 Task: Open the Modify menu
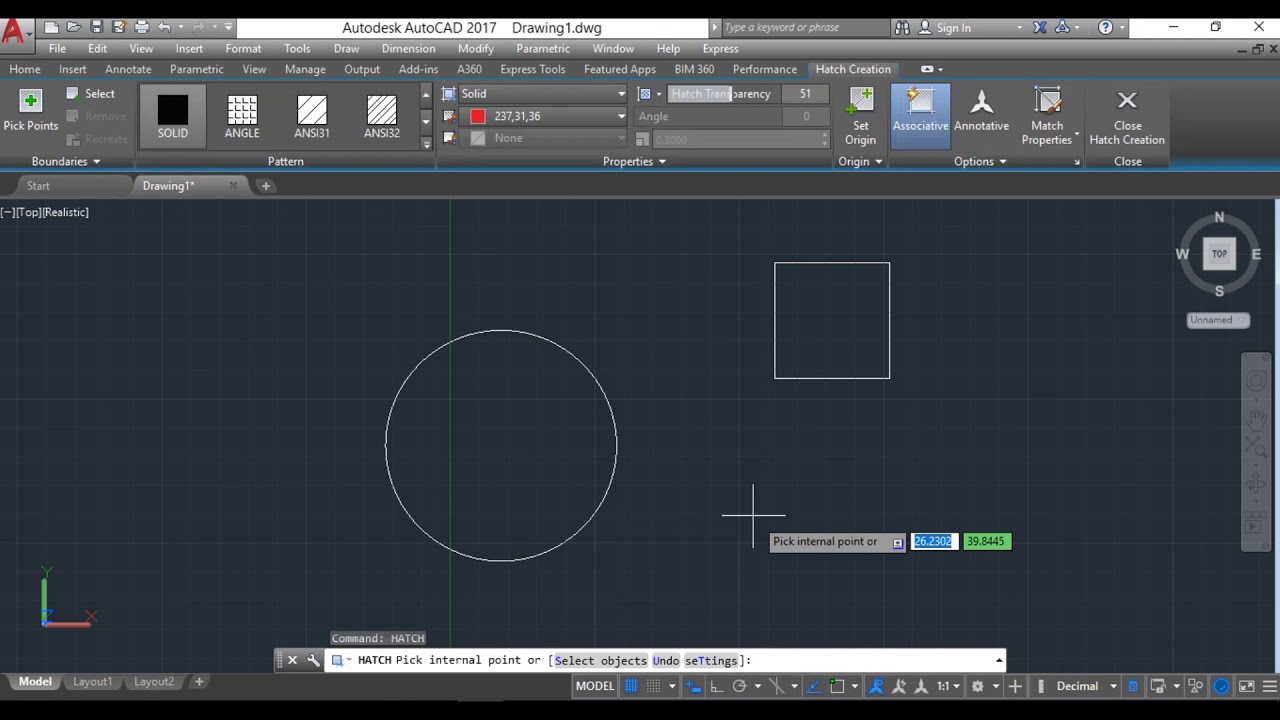point(476,48)
